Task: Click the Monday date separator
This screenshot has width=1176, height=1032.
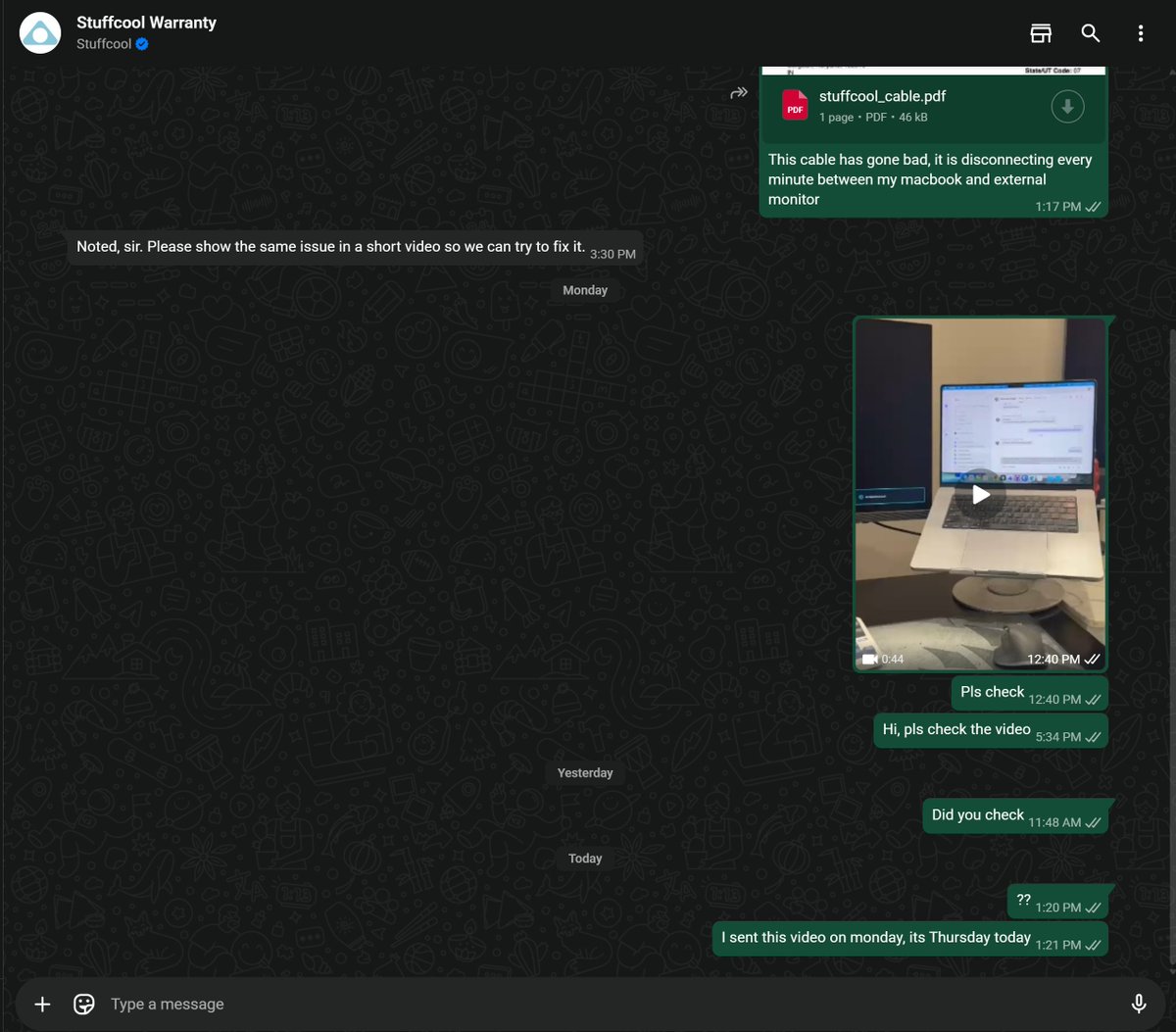Action: point(585,290)
